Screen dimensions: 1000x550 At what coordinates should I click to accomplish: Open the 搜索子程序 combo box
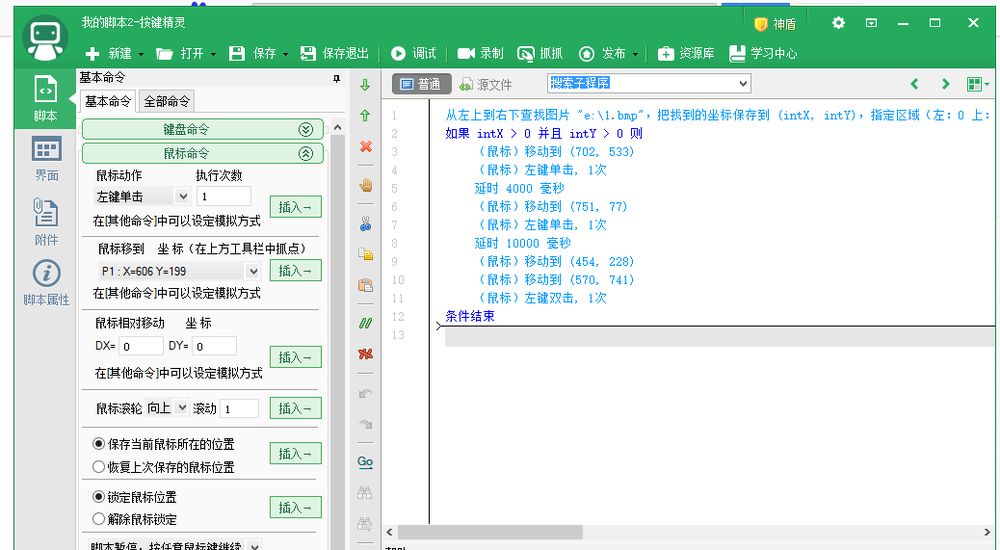[649, 83]
